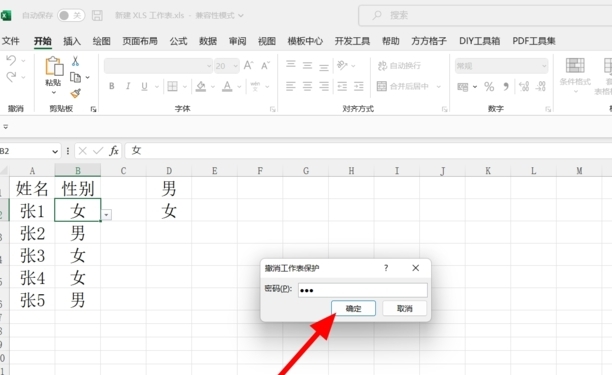Select cell containing 姓名
Image resolution: width=612 pixels, height=375 pixels.
(32, 188)
